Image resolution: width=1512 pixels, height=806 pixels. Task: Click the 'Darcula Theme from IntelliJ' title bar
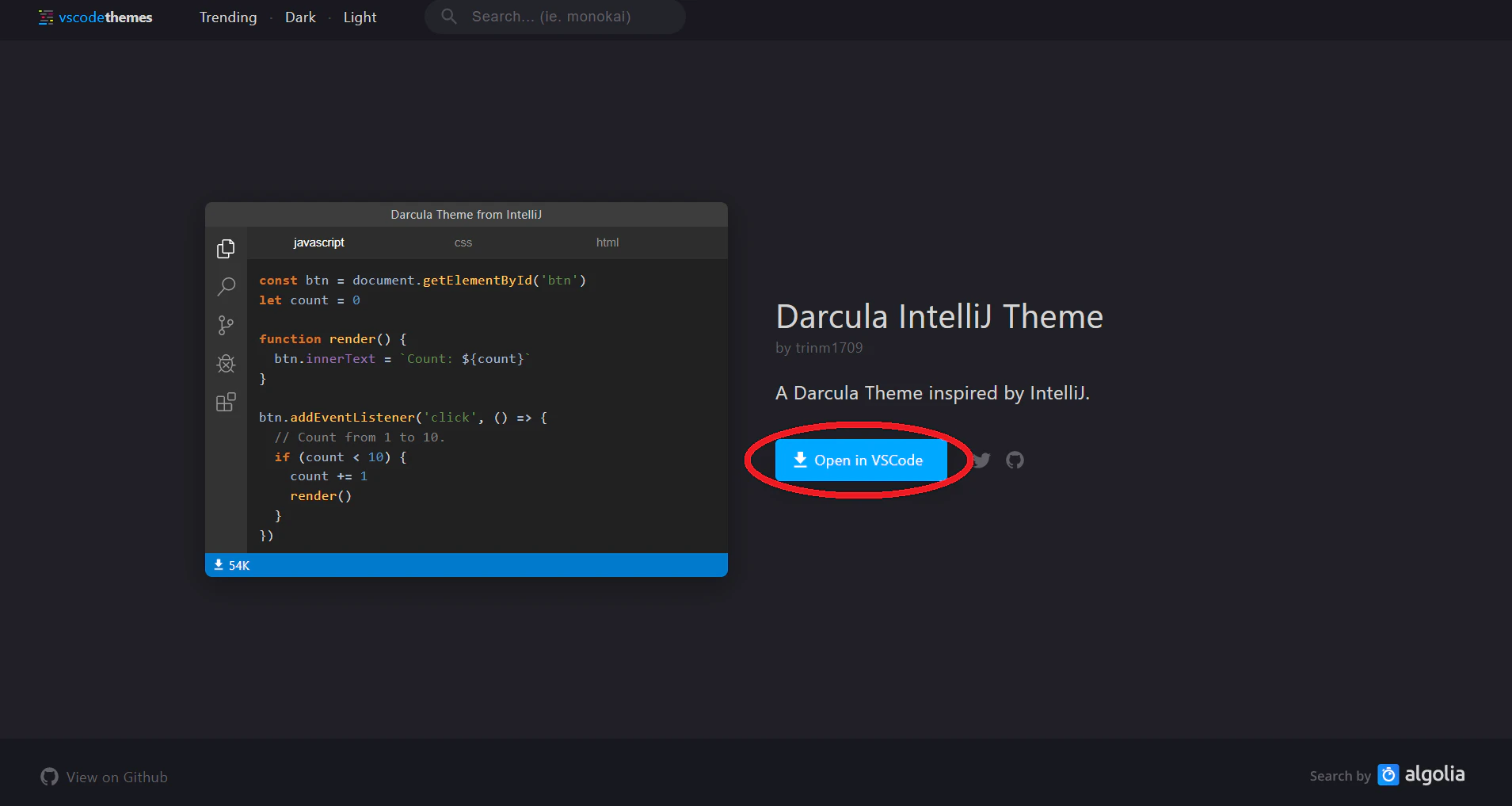467,215
